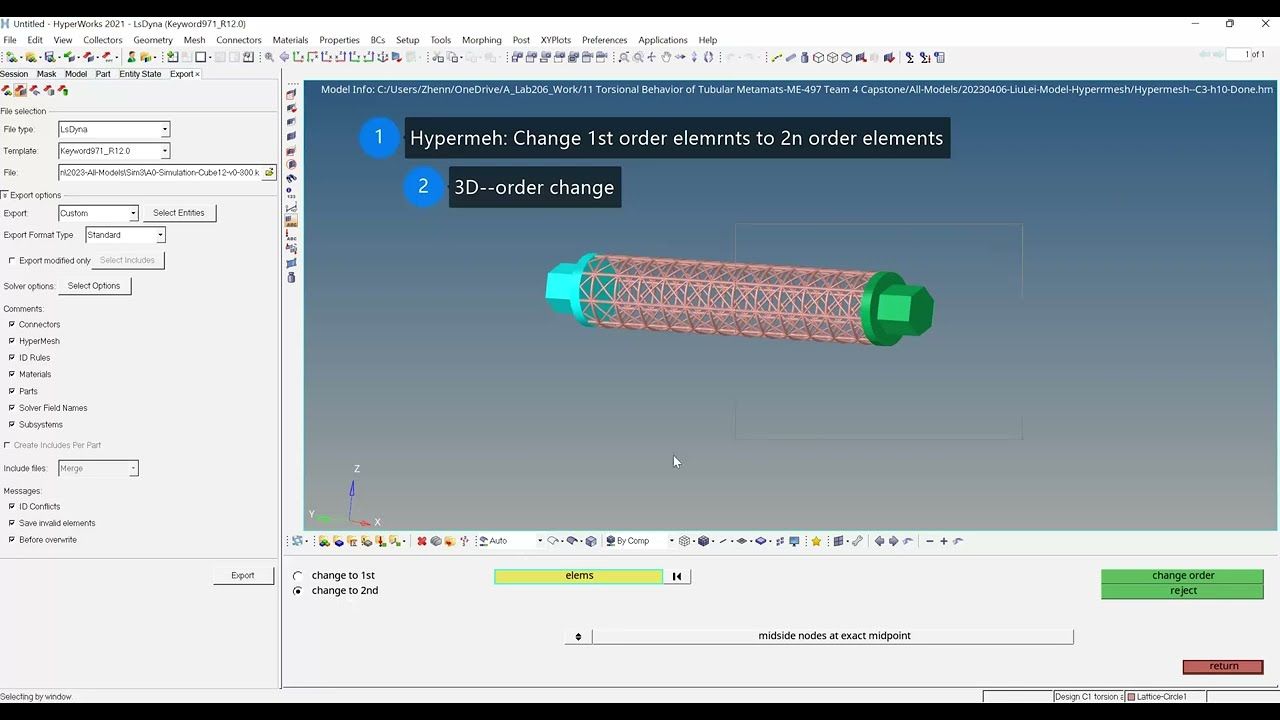Open the Mesh menu
The image size is (1280, 720).
point(194,40)
